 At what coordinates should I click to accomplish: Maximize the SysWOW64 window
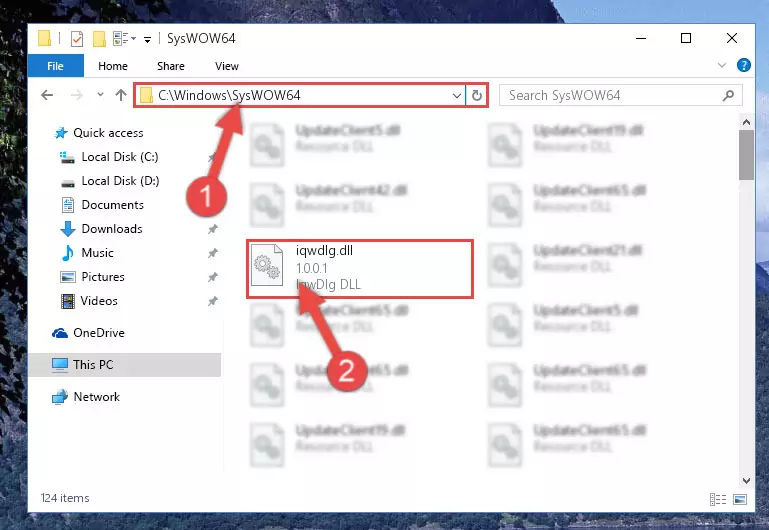coord(686,38)
